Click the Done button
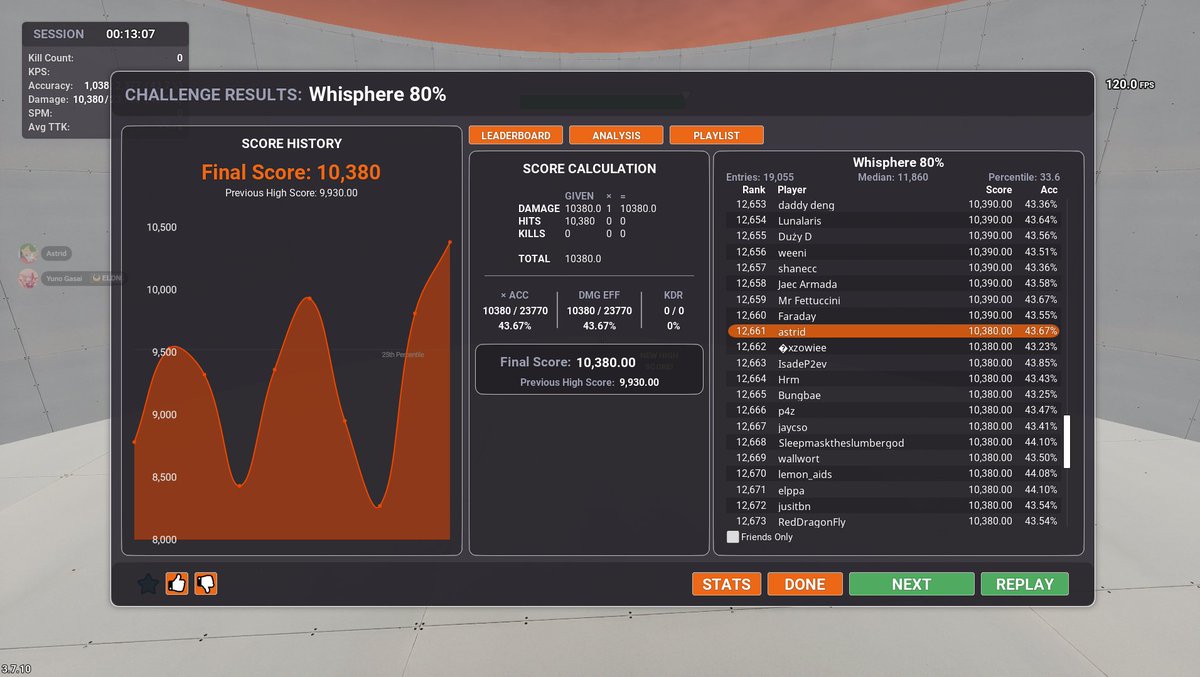The image size is (1200, 677). coord(805,584)
